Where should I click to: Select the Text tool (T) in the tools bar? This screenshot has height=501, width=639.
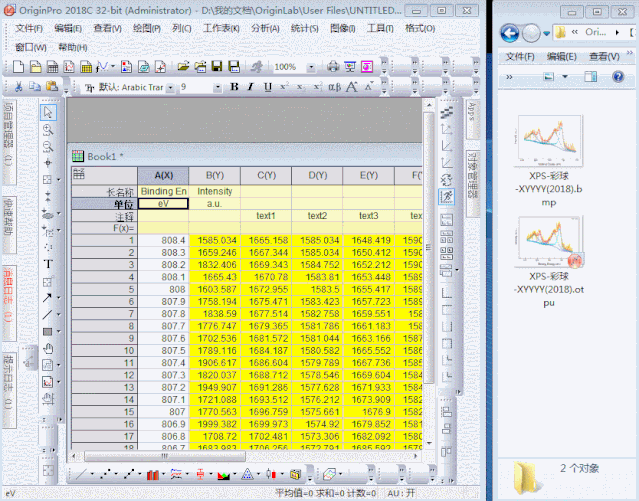click(x=48, y=264)
